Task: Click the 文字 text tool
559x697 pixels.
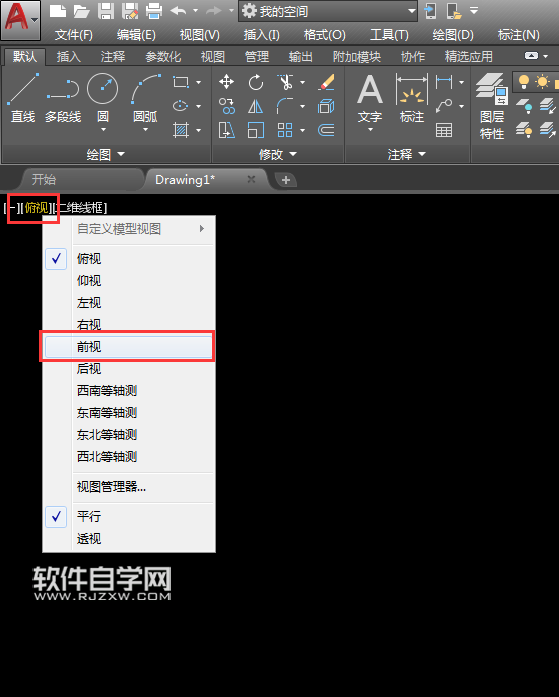Action: 370,98
